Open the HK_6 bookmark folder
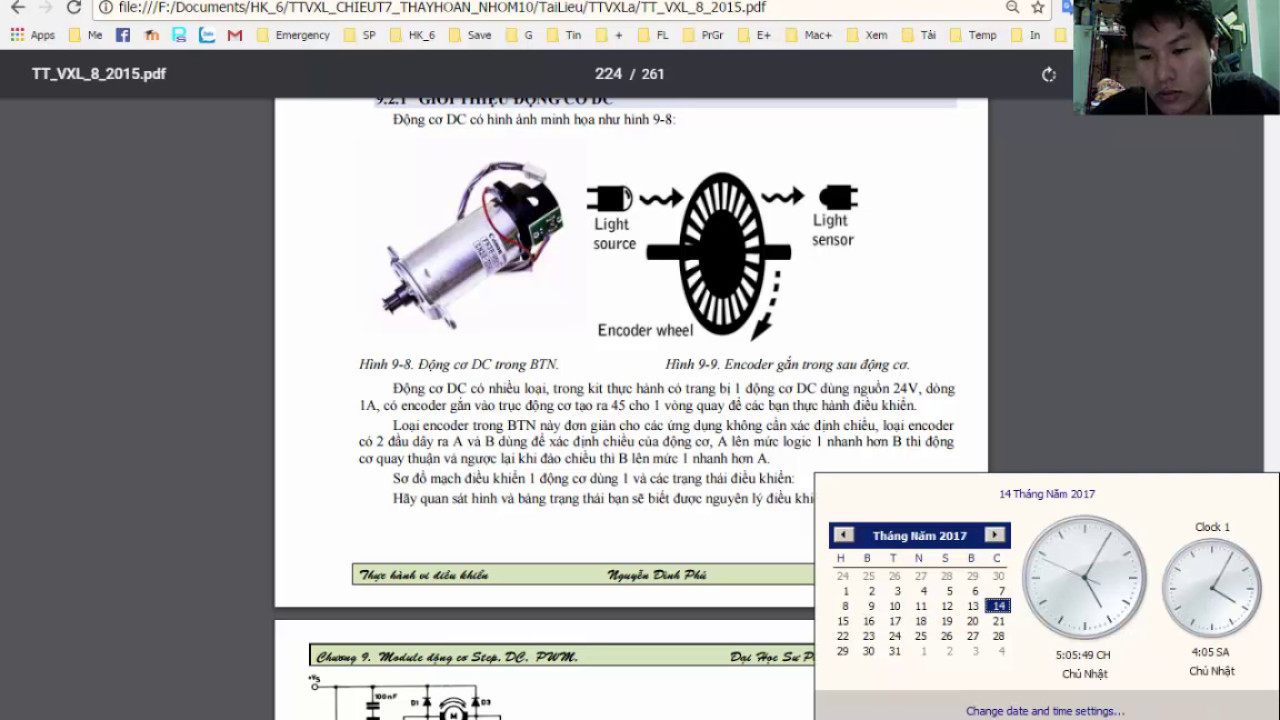Viewport: 1280px width, 720px height. tap(412, 35)
